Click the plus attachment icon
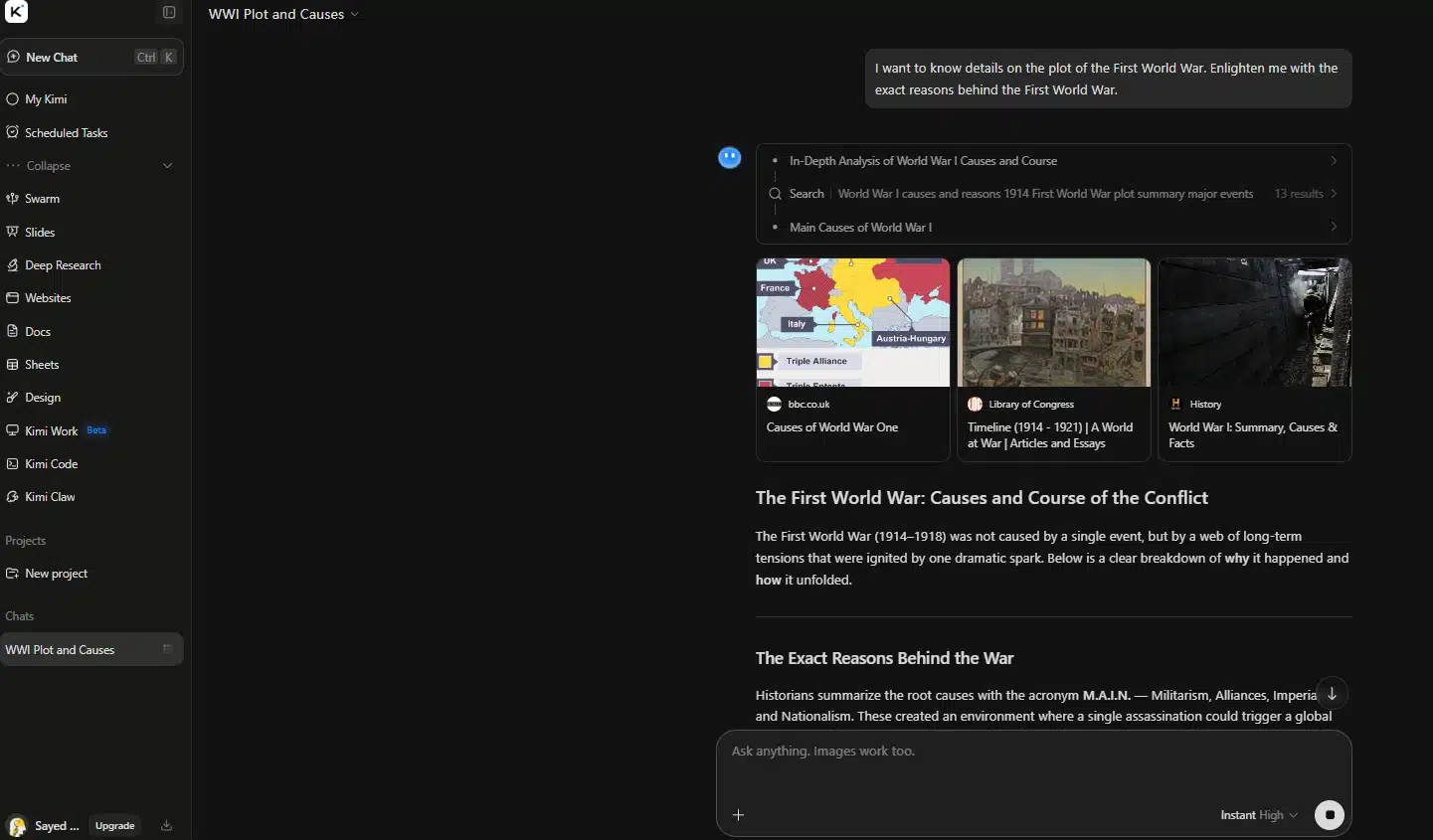This screenshot has width=1433, height=840. point(739,815)
